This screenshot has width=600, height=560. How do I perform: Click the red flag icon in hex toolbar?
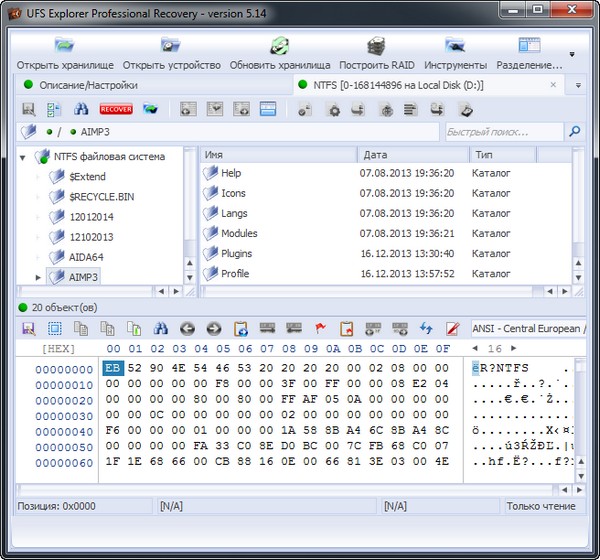click(321, 328)
